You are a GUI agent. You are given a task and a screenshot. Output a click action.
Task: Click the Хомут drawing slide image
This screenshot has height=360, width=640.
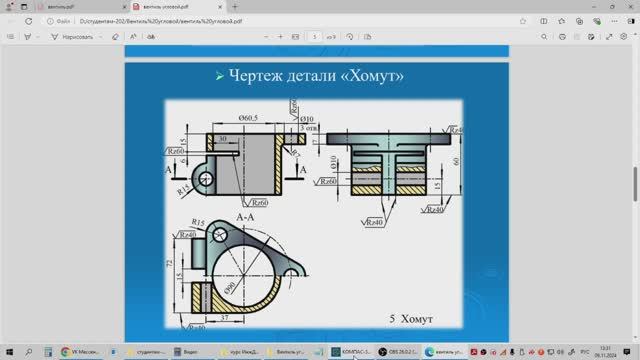point(314,214)
